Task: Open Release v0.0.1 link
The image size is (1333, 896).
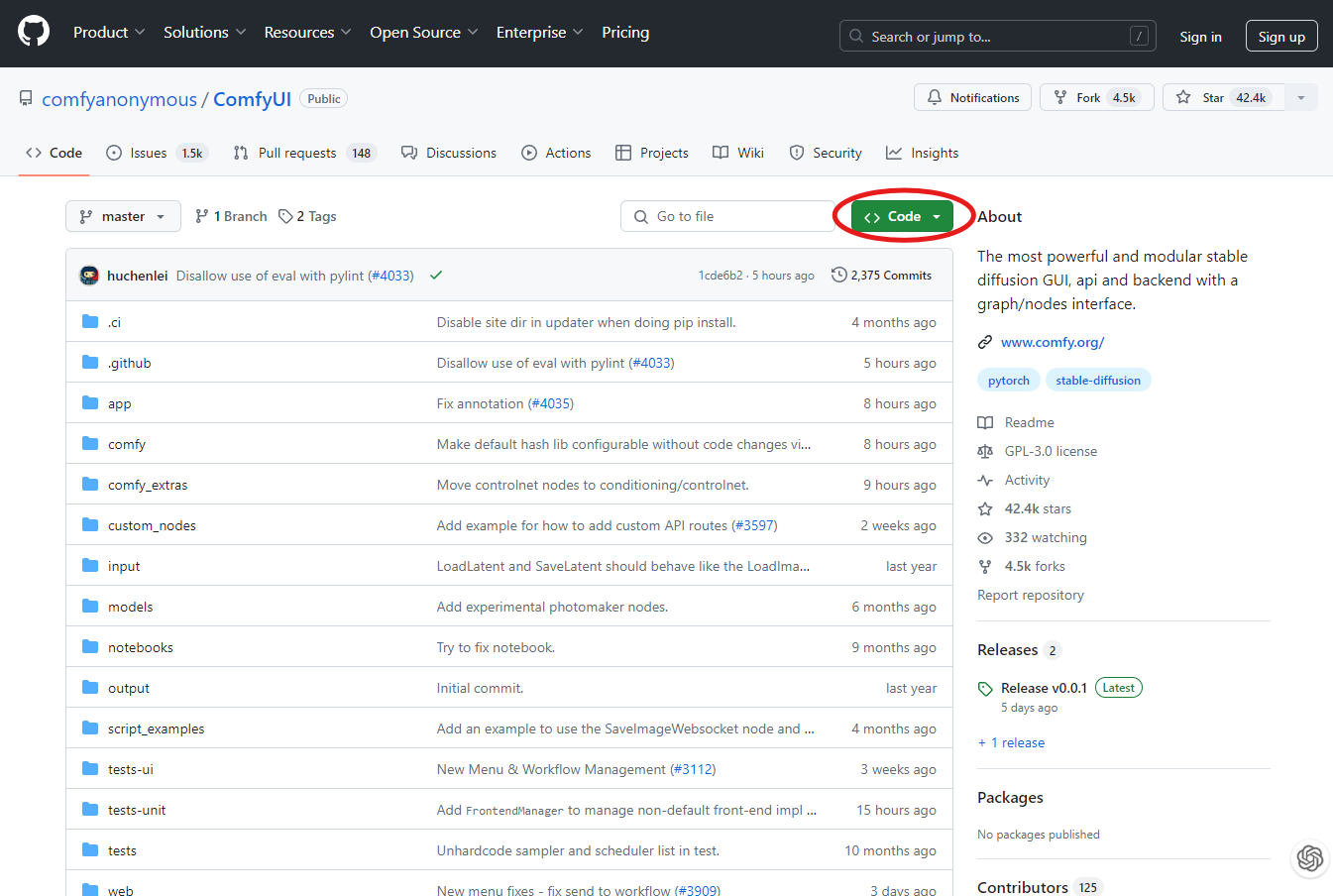Action: coord(1044,688)
